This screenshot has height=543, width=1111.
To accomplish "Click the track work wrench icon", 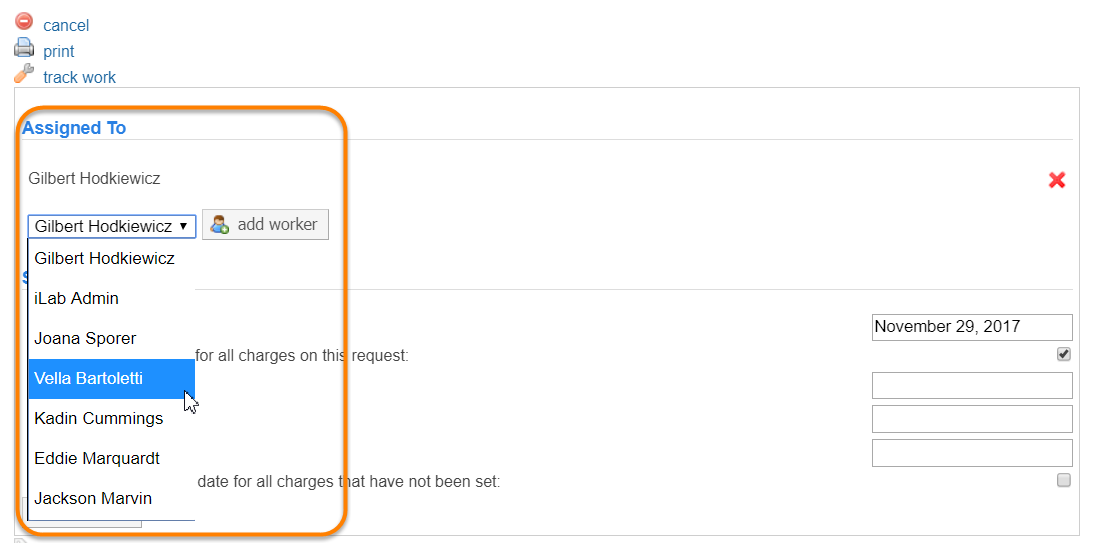I will pos(24,74).
